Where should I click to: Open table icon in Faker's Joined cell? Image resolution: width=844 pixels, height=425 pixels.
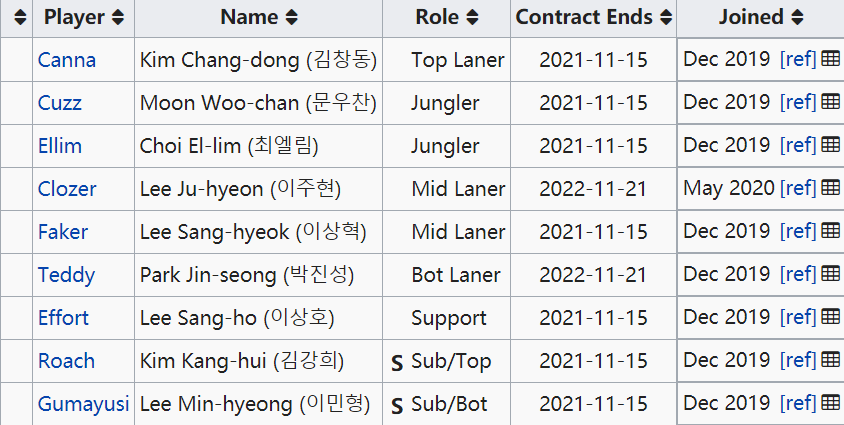[831, 231]
